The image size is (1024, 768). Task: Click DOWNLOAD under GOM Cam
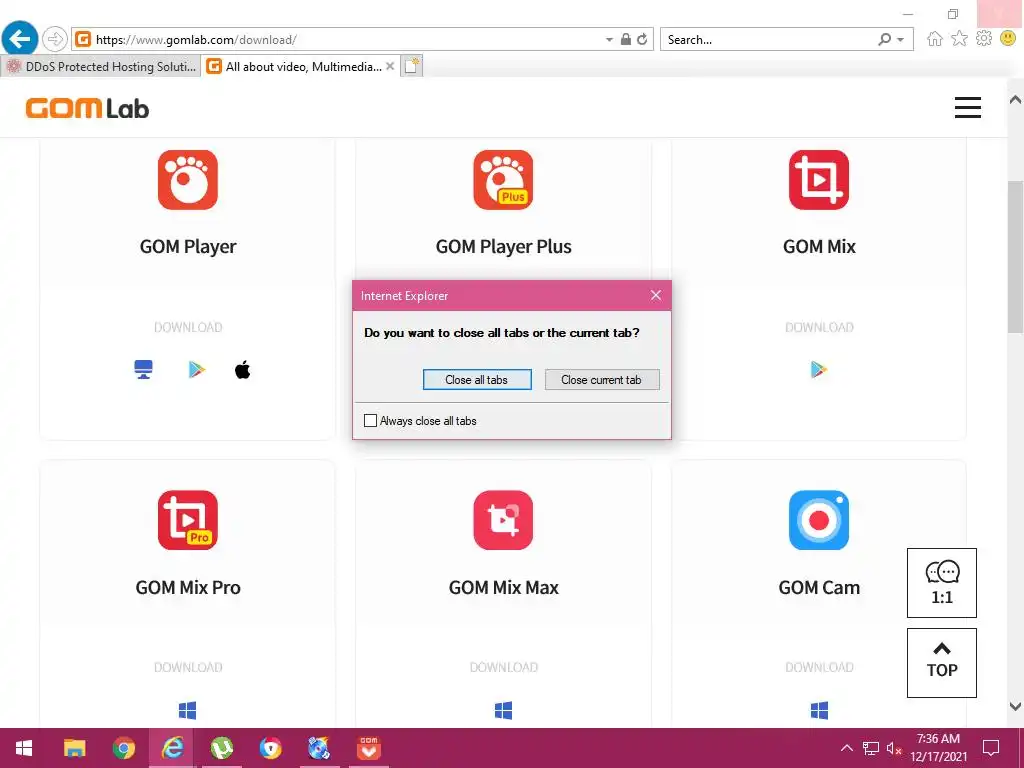tap(819, 667)
